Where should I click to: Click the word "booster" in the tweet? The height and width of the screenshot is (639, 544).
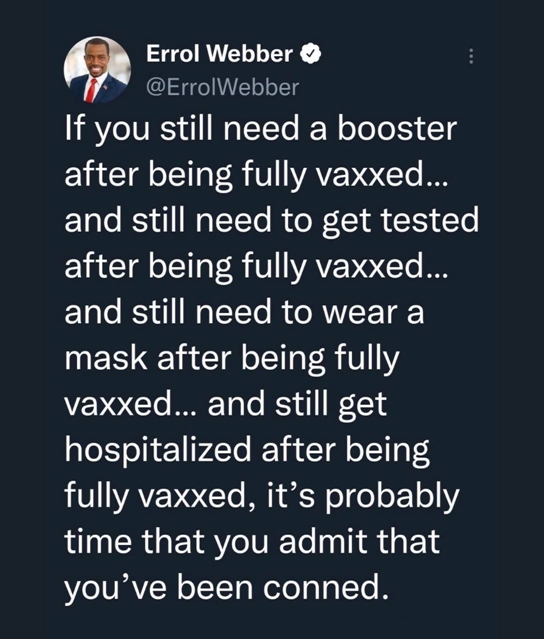[397, 129]
